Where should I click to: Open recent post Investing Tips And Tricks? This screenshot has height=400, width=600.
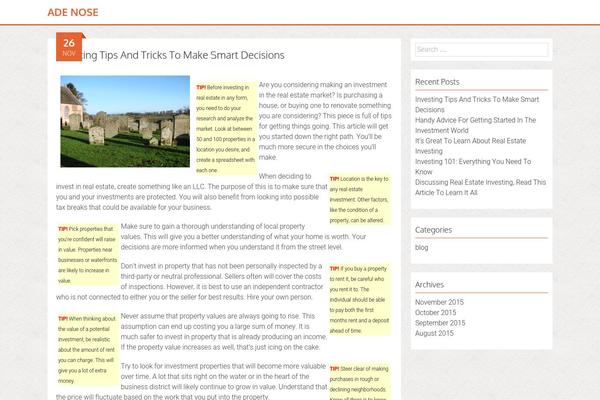click(x=477, y=104)
